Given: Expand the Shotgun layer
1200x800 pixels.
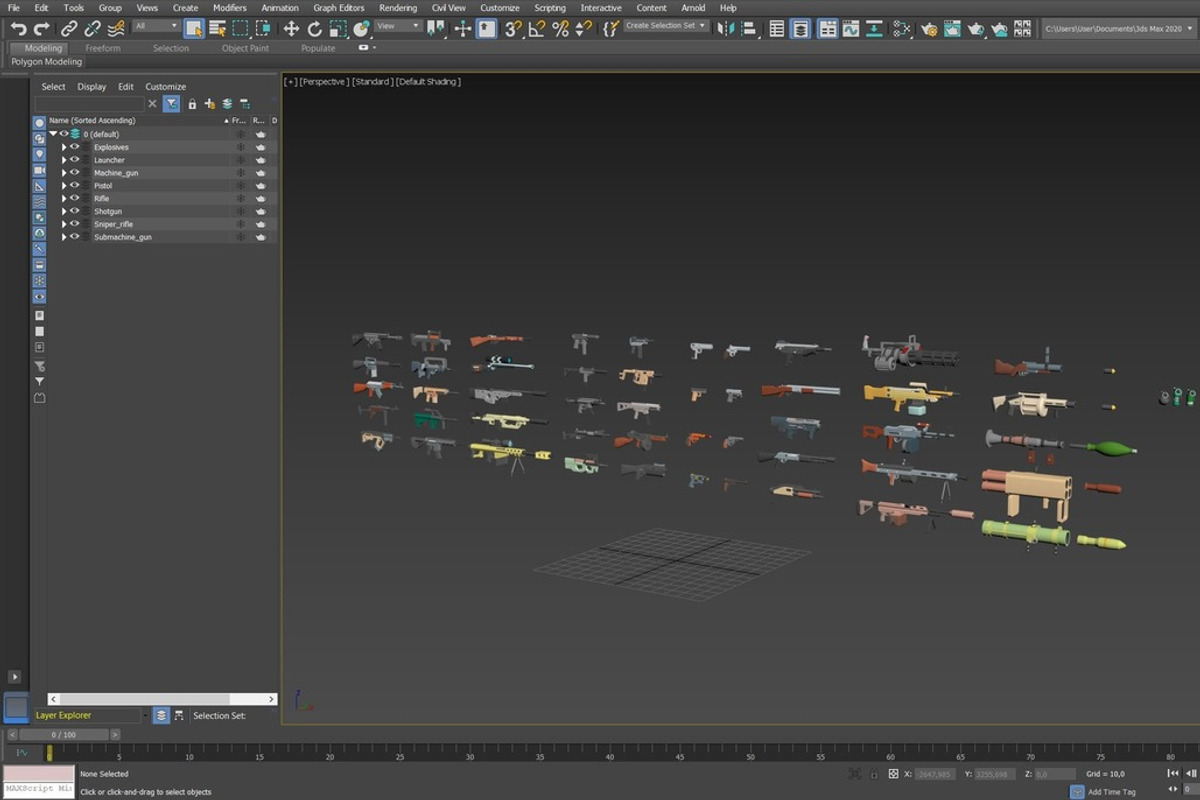Looking at the screenshot, I should (x=64, y=211).
